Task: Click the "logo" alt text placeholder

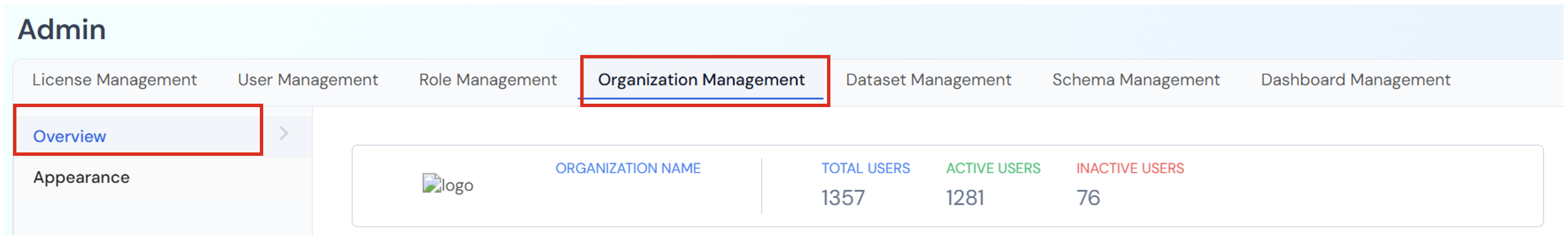Action: tap(457, 185)
